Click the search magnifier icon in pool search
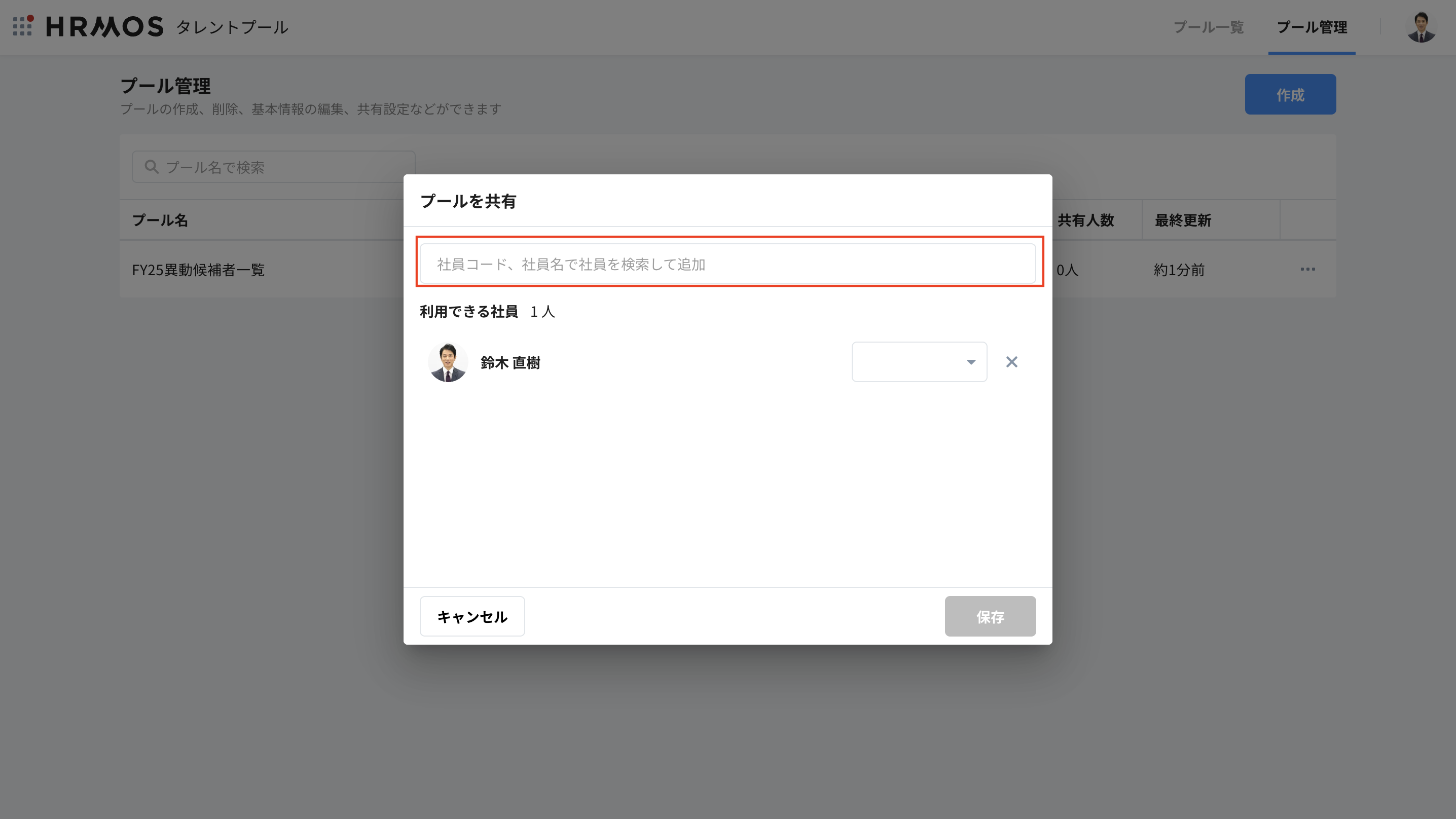Viewport: 1456px width, 819px height. (x=151, y=167)
